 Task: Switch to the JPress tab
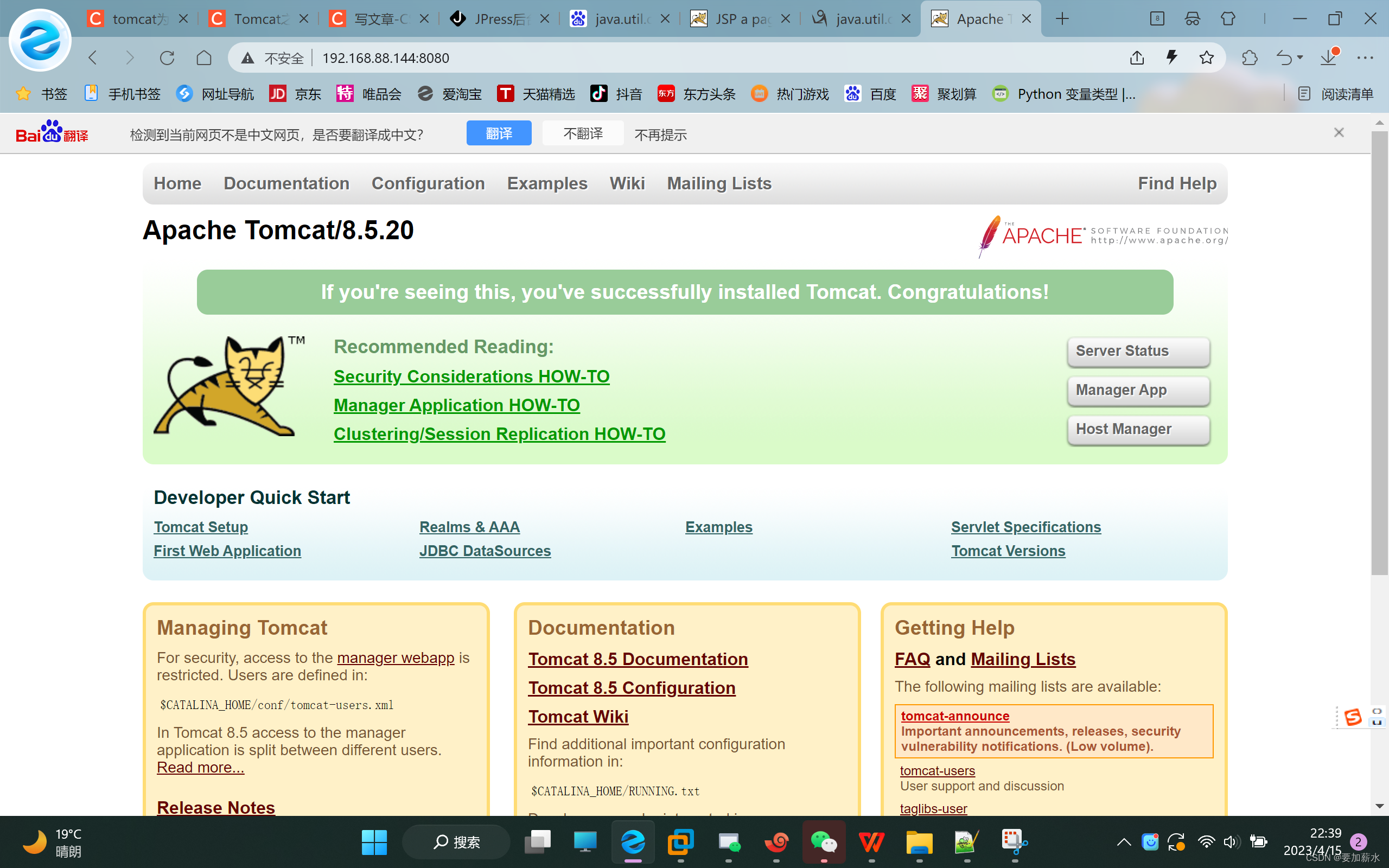point(498,19)
